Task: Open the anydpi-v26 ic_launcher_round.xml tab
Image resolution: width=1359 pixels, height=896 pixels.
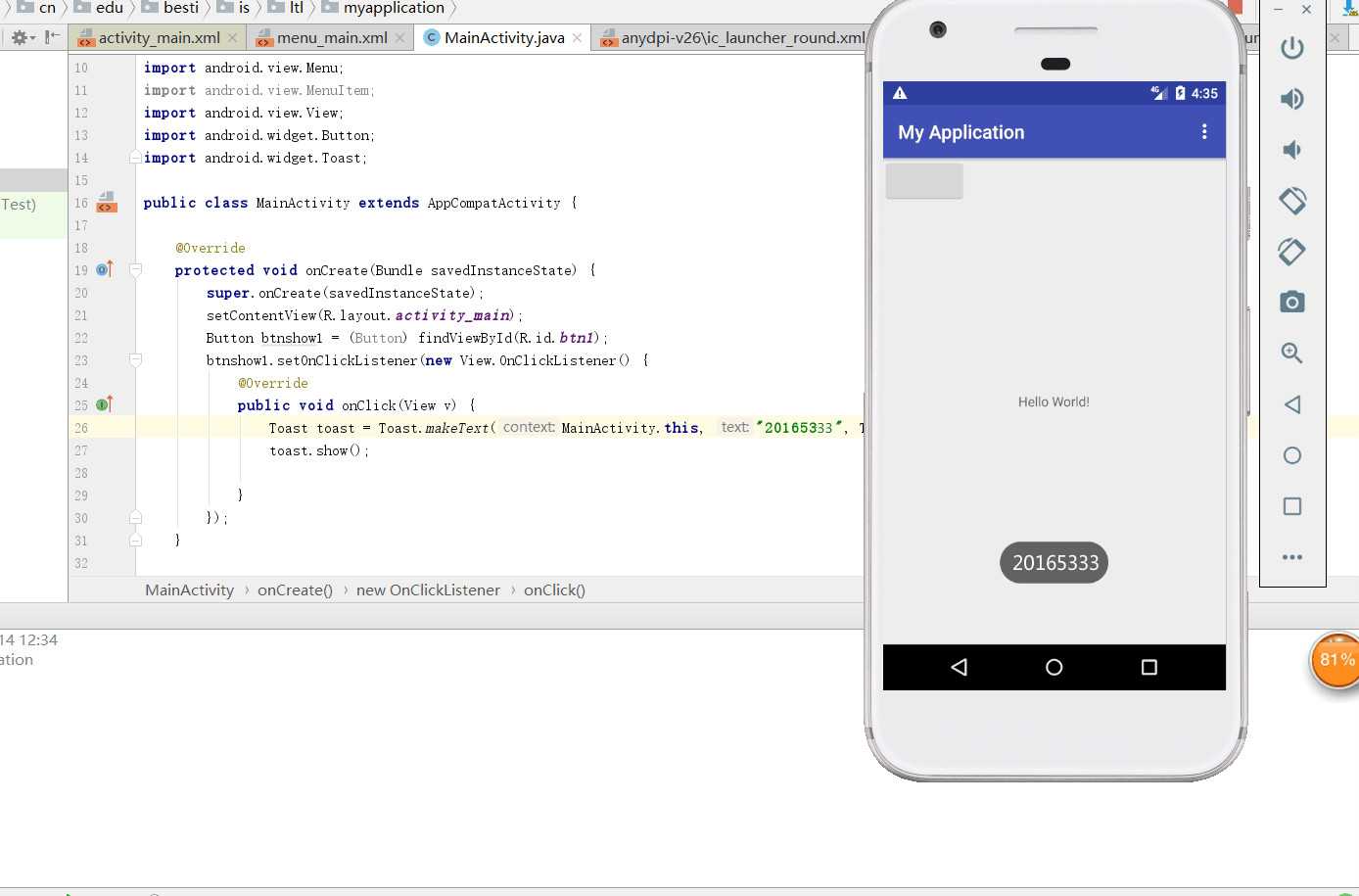Action: coord(732,37)
